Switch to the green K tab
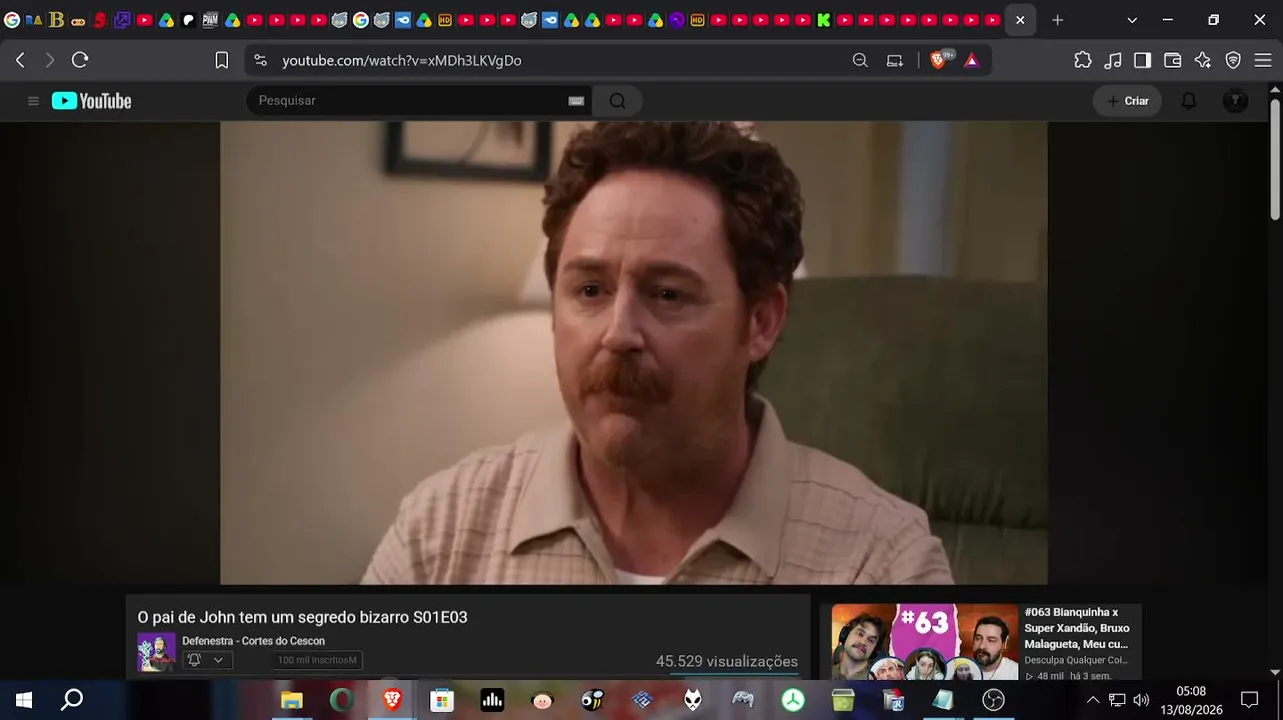This screenshot has height=720, width=1283. coord(824,20)
